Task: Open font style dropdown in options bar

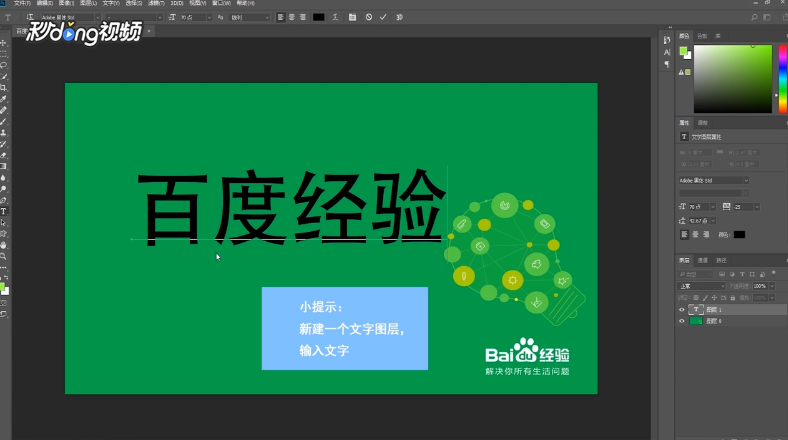Action: [160, 17]
